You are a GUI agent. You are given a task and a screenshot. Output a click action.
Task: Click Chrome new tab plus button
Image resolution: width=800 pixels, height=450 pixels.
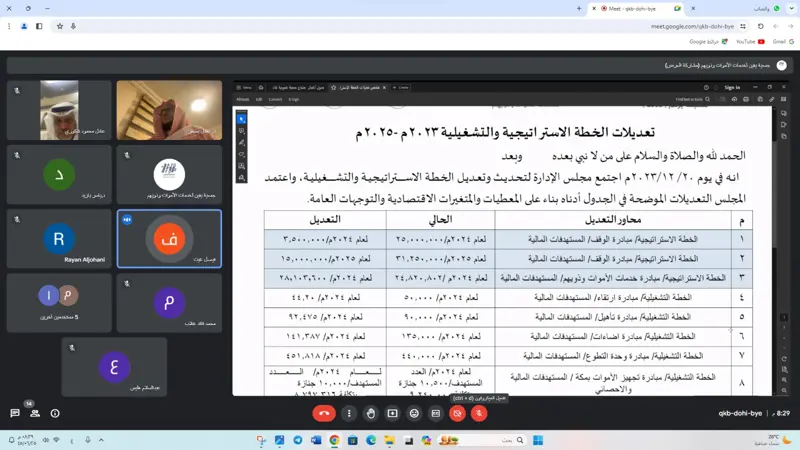579,9
